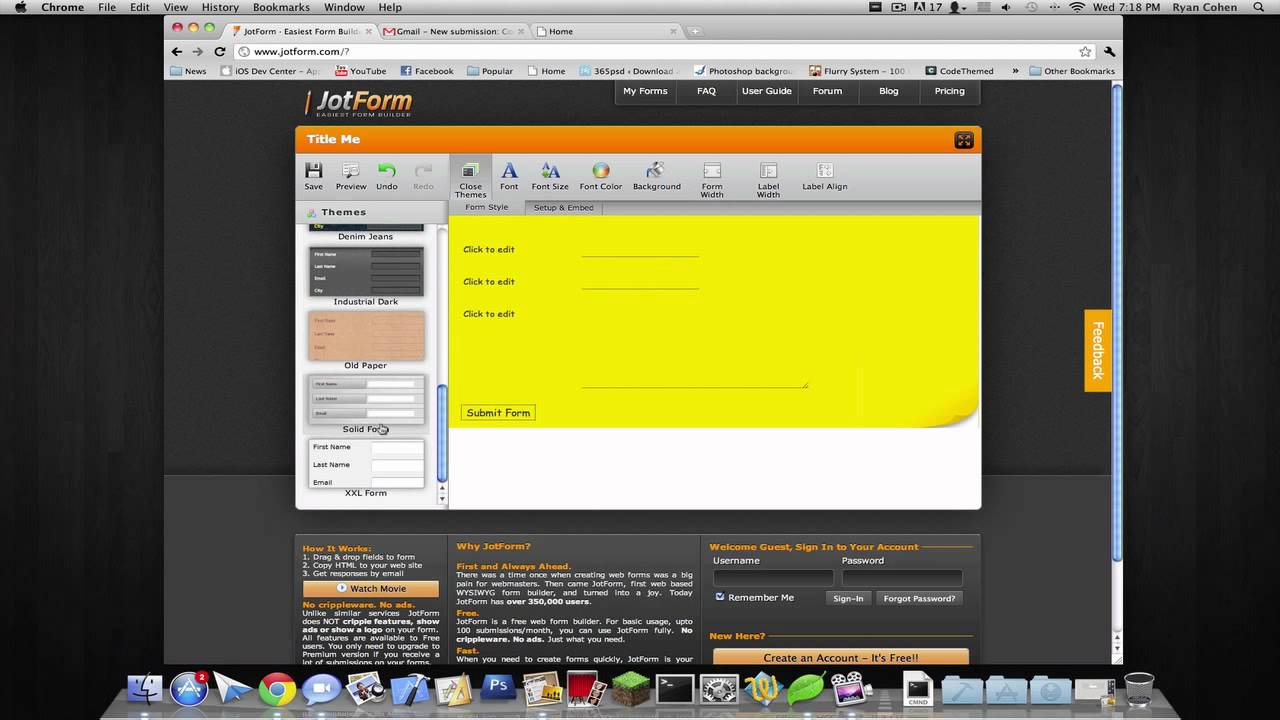Click the YouTube bookmark
The height and width of the screenshot is (720, 1280).
[x=360, y=71]
